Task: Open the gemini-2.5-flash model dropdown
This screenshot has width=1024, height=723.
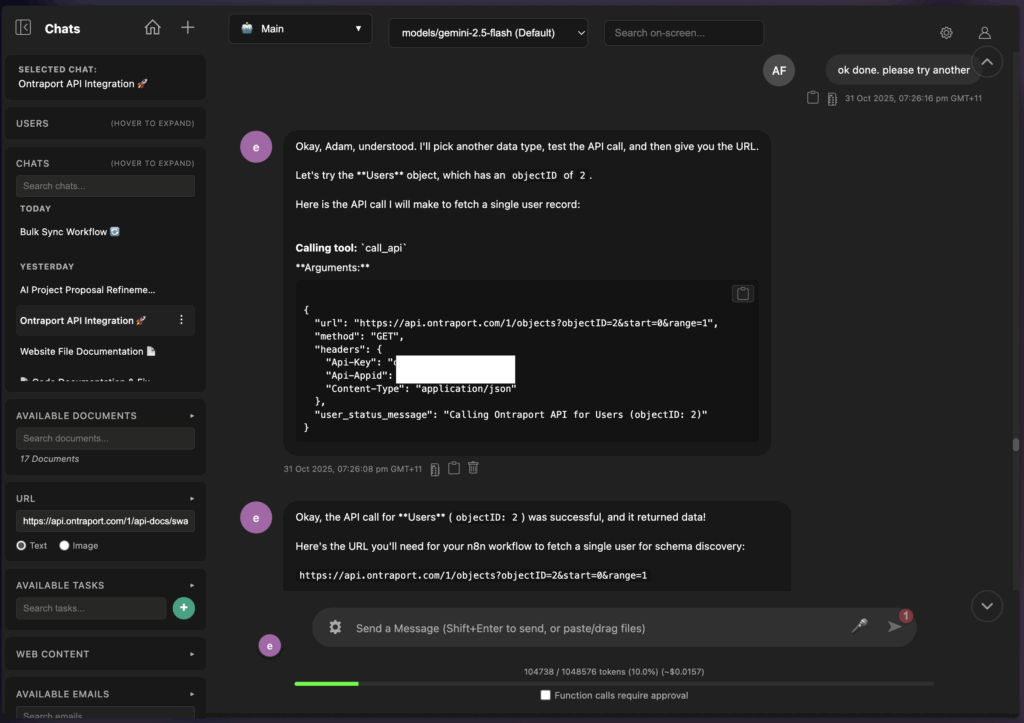Action: click(x=488, y=33)
